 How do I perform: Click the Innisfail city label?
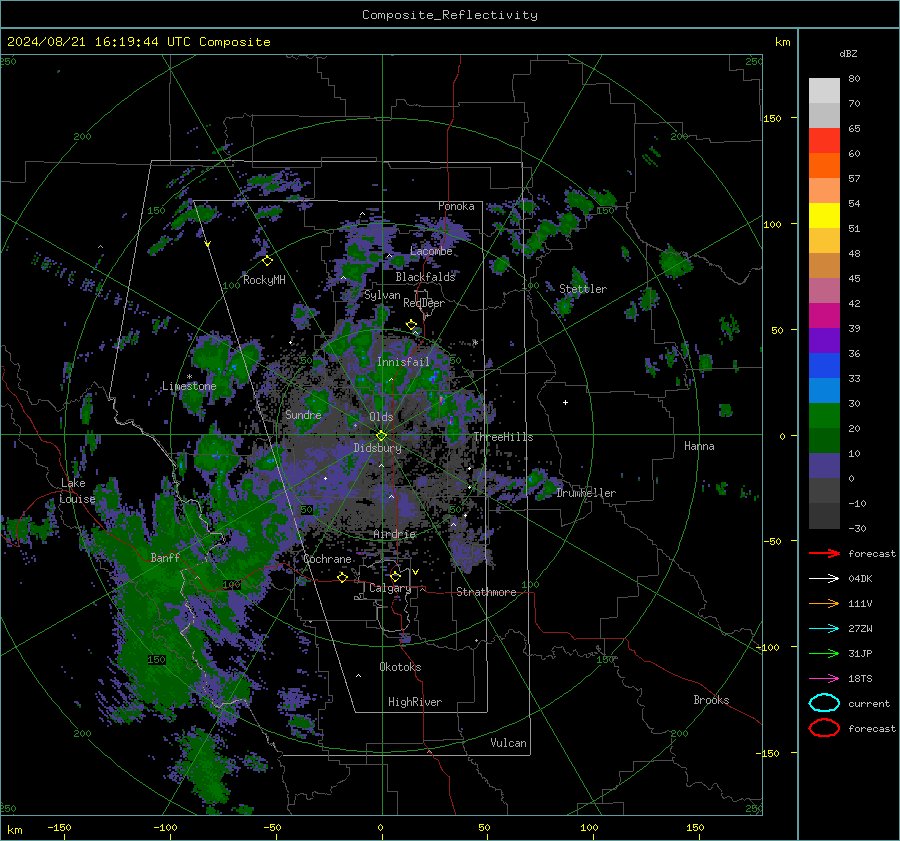pyautogui.click(x=403, y=362)
